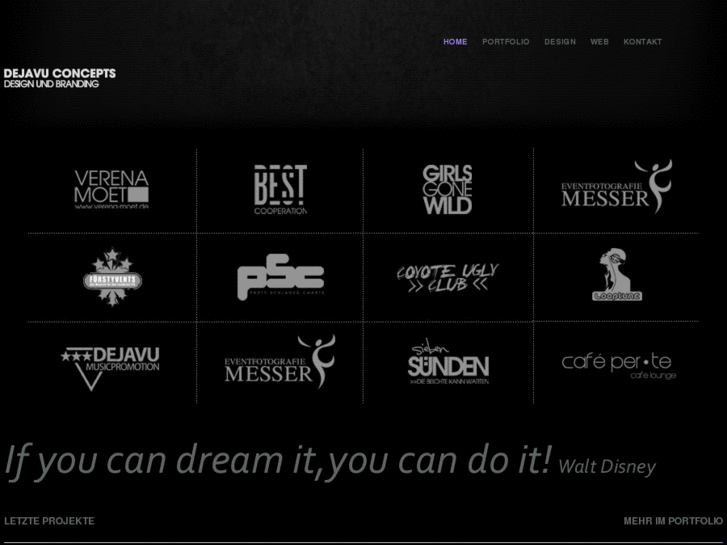Click the Mehr im Portfolio link

click(673, 521)
